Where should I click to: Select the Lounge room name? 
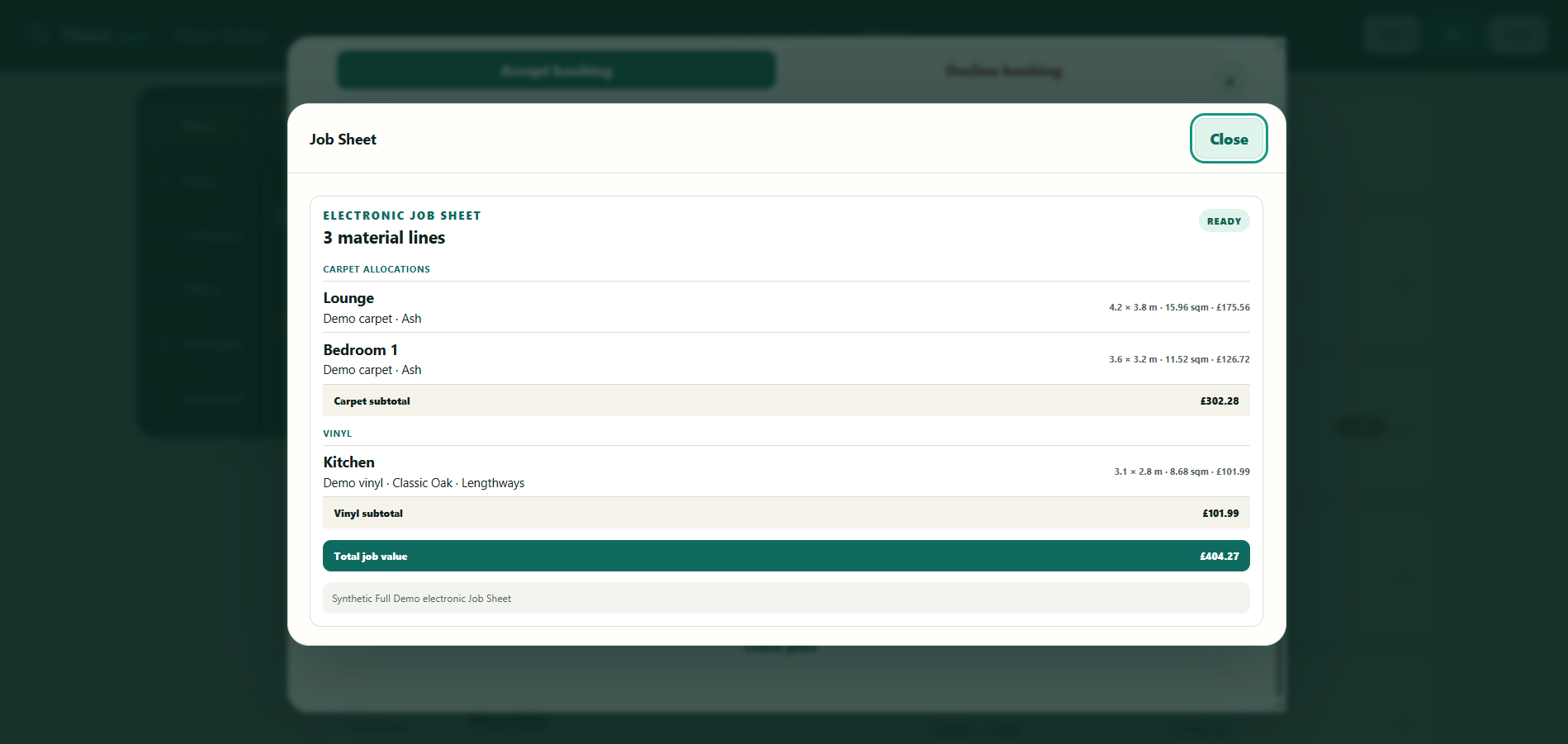(x=348, y=298)
